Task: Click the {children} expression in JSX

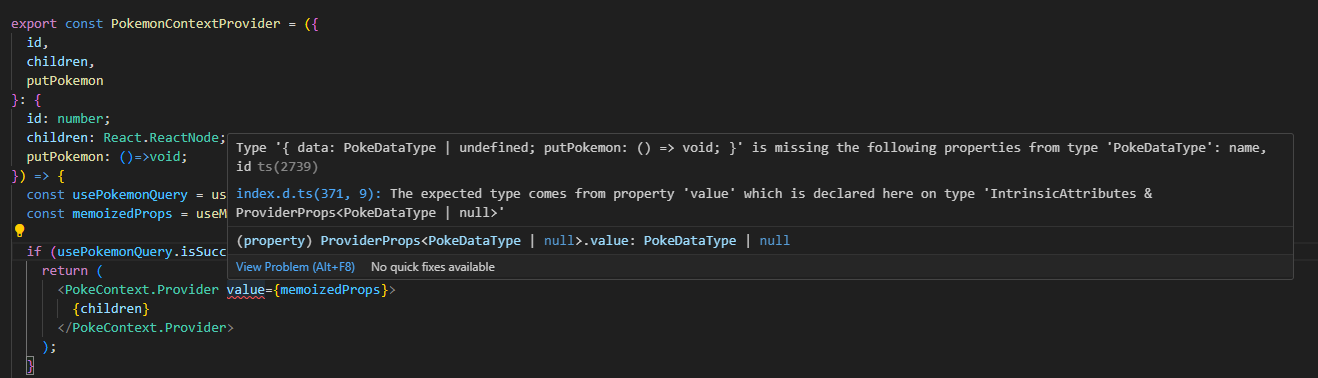Action: 111,308
